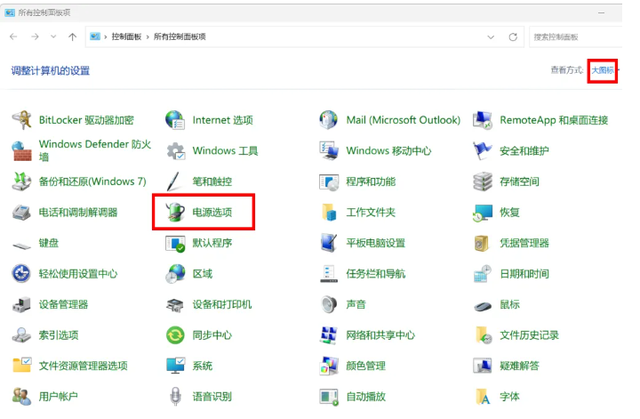Open the 声音 speaker icon

[x=329, y=305]
